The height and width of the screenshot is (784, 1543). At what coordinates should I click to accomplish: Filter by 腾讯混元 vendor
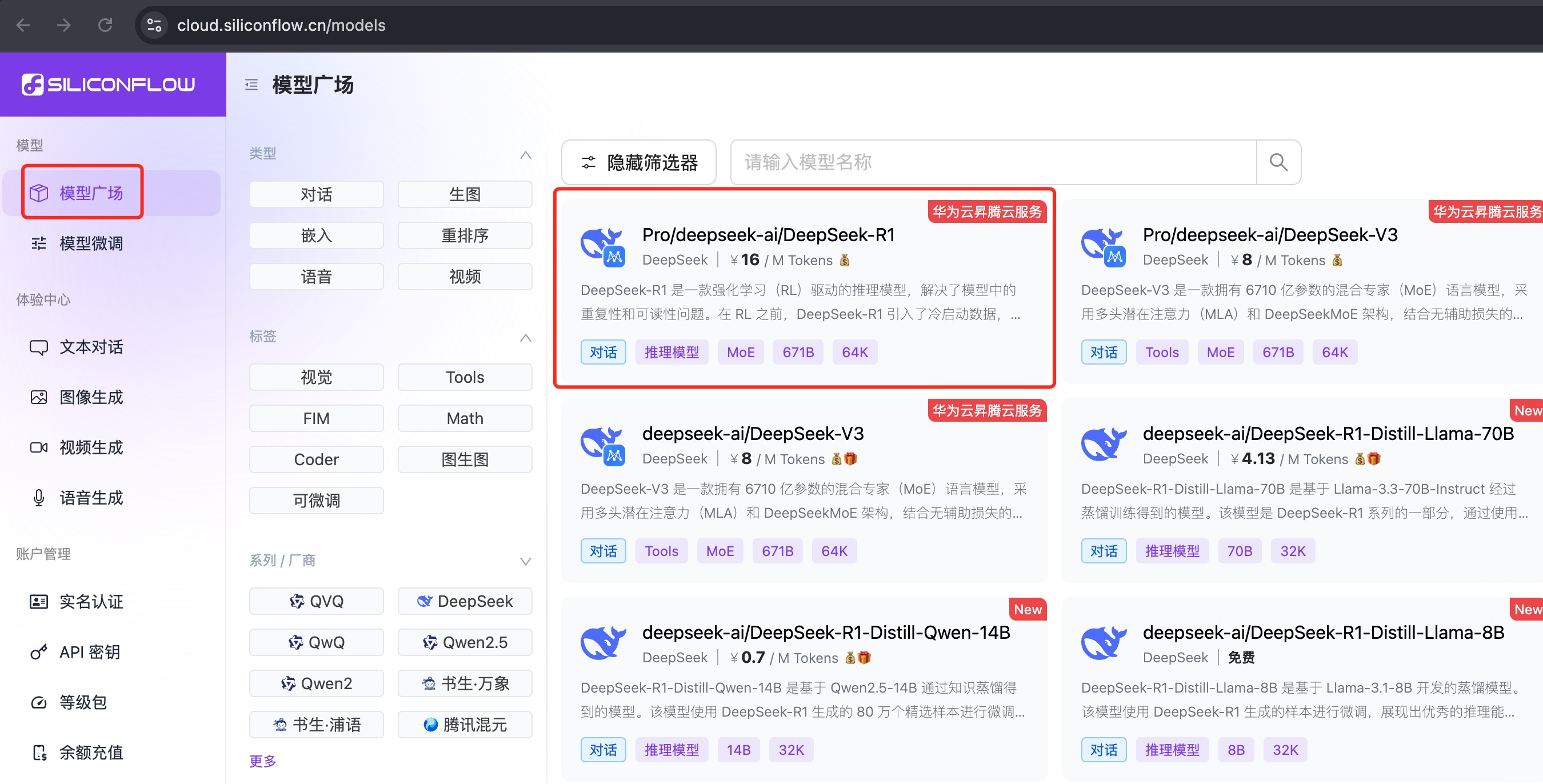coord(465,724)
